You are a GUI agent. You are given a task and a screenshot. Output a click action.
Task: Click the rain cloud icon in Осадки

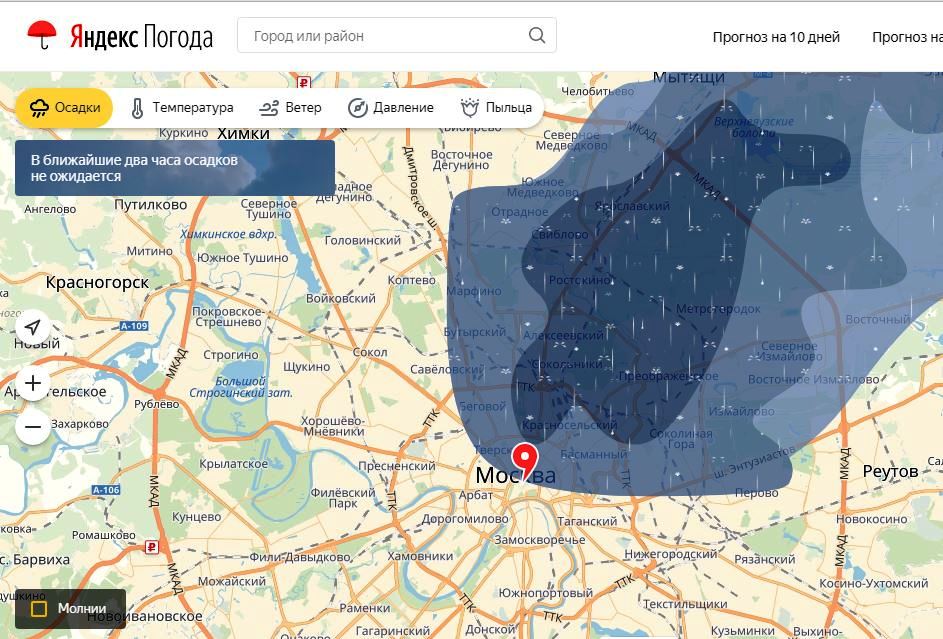pyautogui.click(x=39, y=108)
